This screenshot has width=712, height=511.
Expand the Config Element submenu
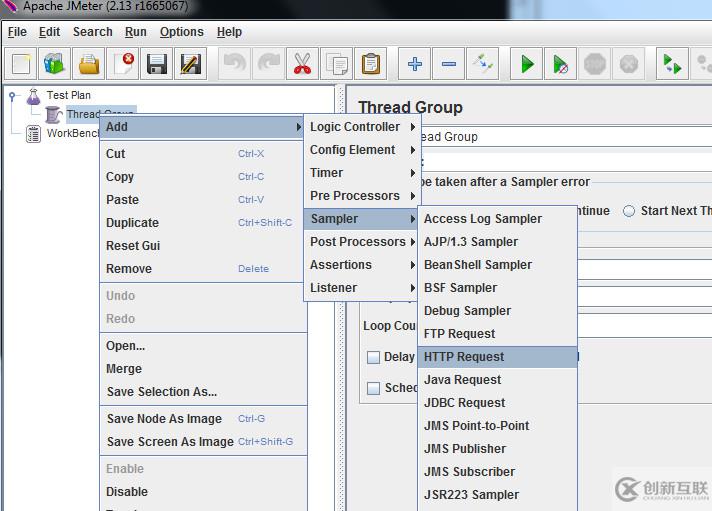[x=363, y=150]
